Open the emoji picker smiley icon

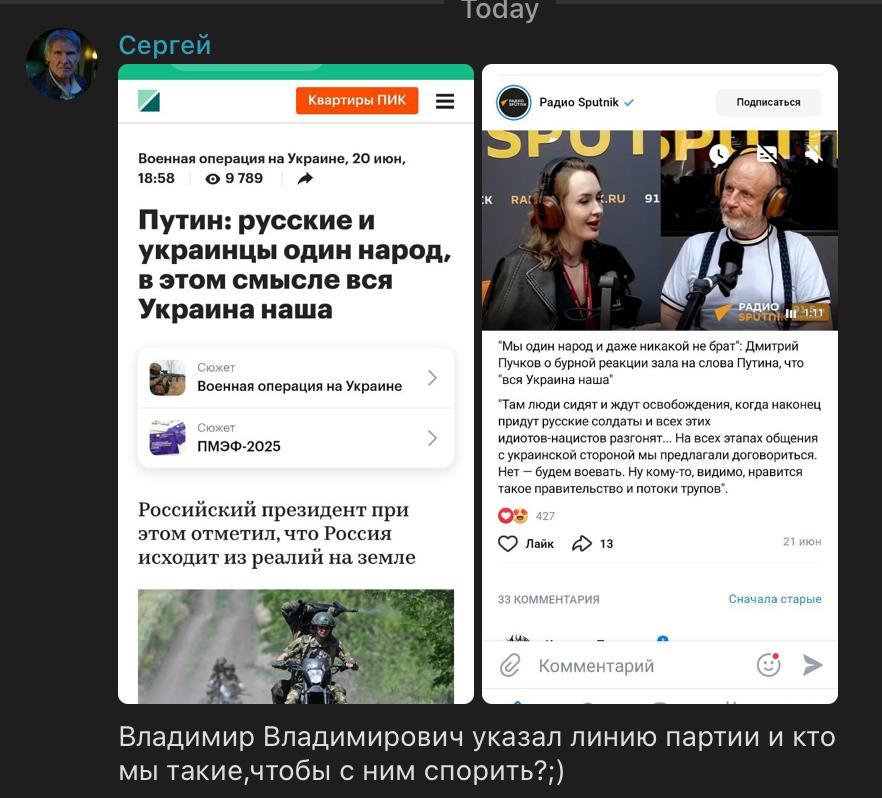point(768,665)
